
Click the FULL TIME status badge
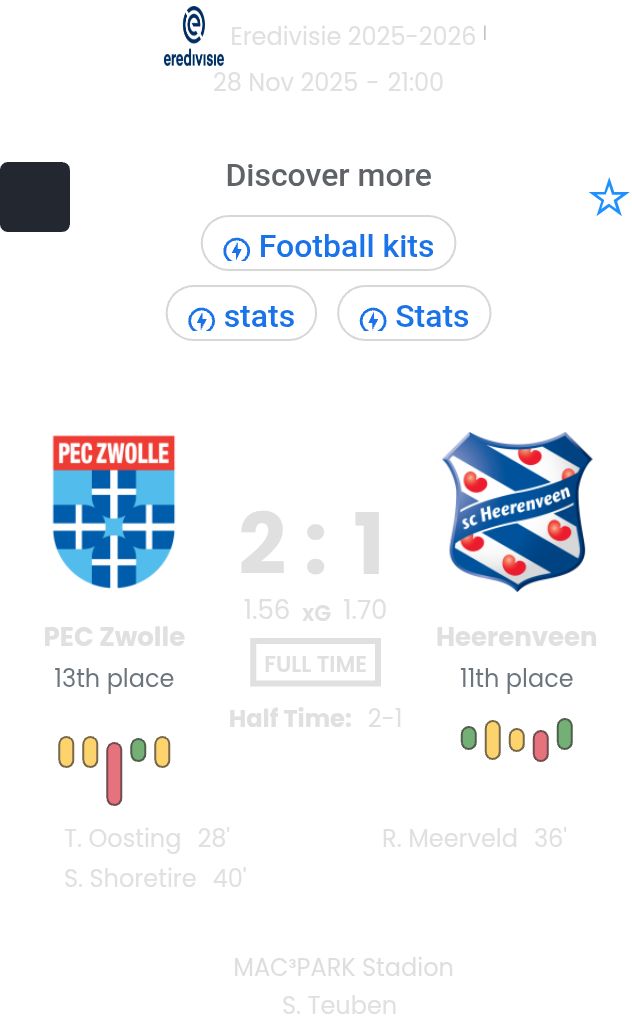[x=315, y=663]
